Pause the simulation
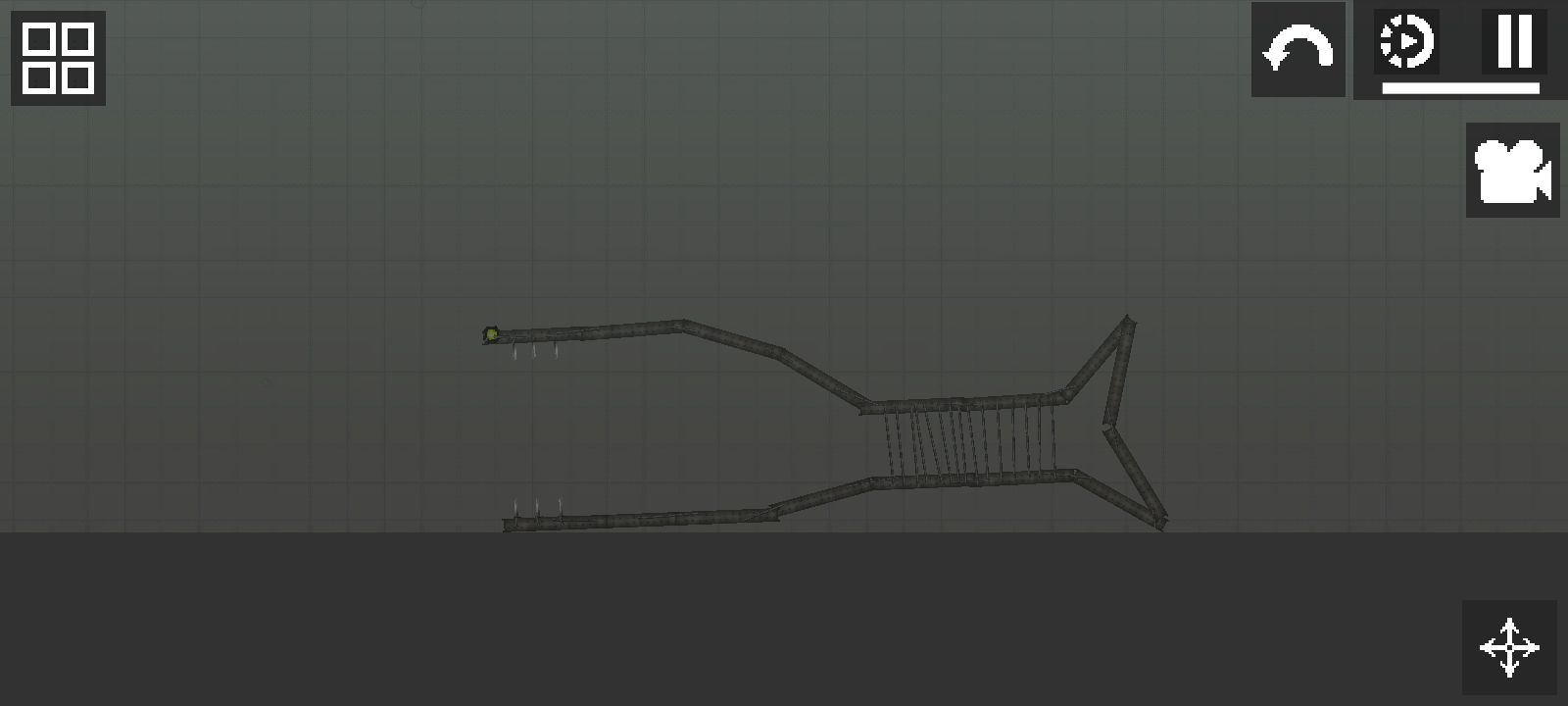 pos(1514,41)
